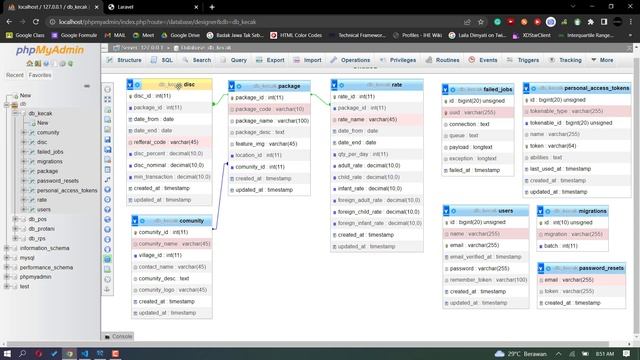Open the SQL tab
The width and height of the screenshot is (640, 360).
[x=162, y=60]
